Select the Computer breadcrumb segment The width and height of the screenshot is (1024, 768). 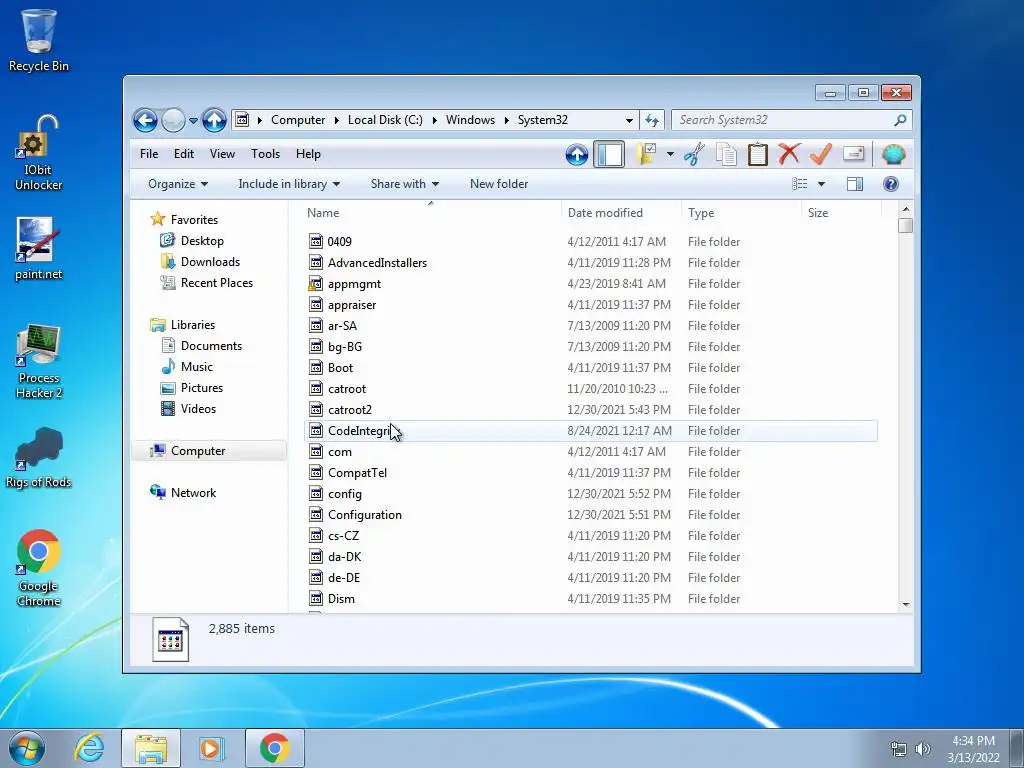click(298, 120)
